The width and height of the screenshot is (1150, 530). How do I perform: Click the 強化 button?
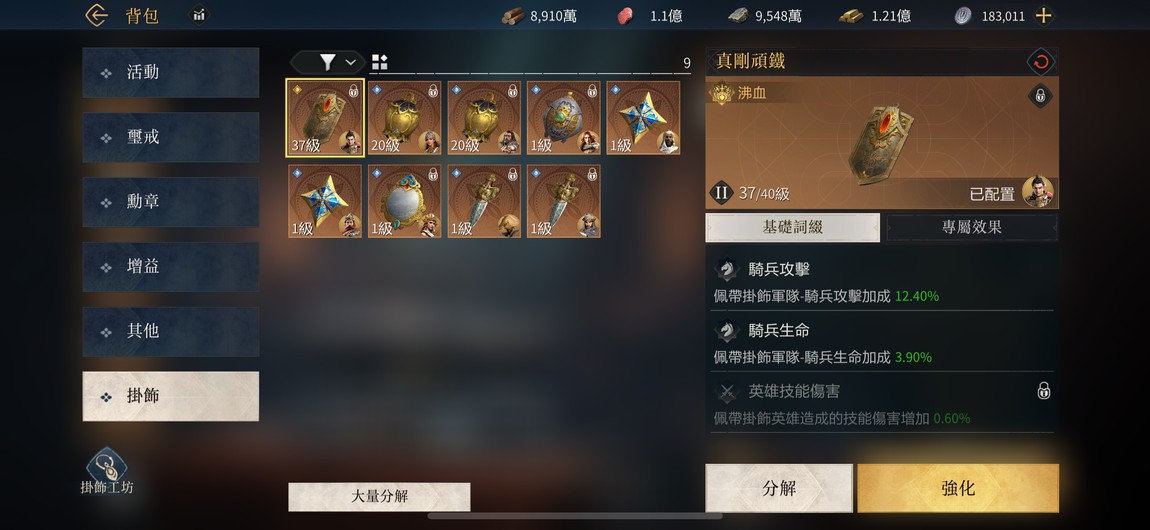click(958, 488)
